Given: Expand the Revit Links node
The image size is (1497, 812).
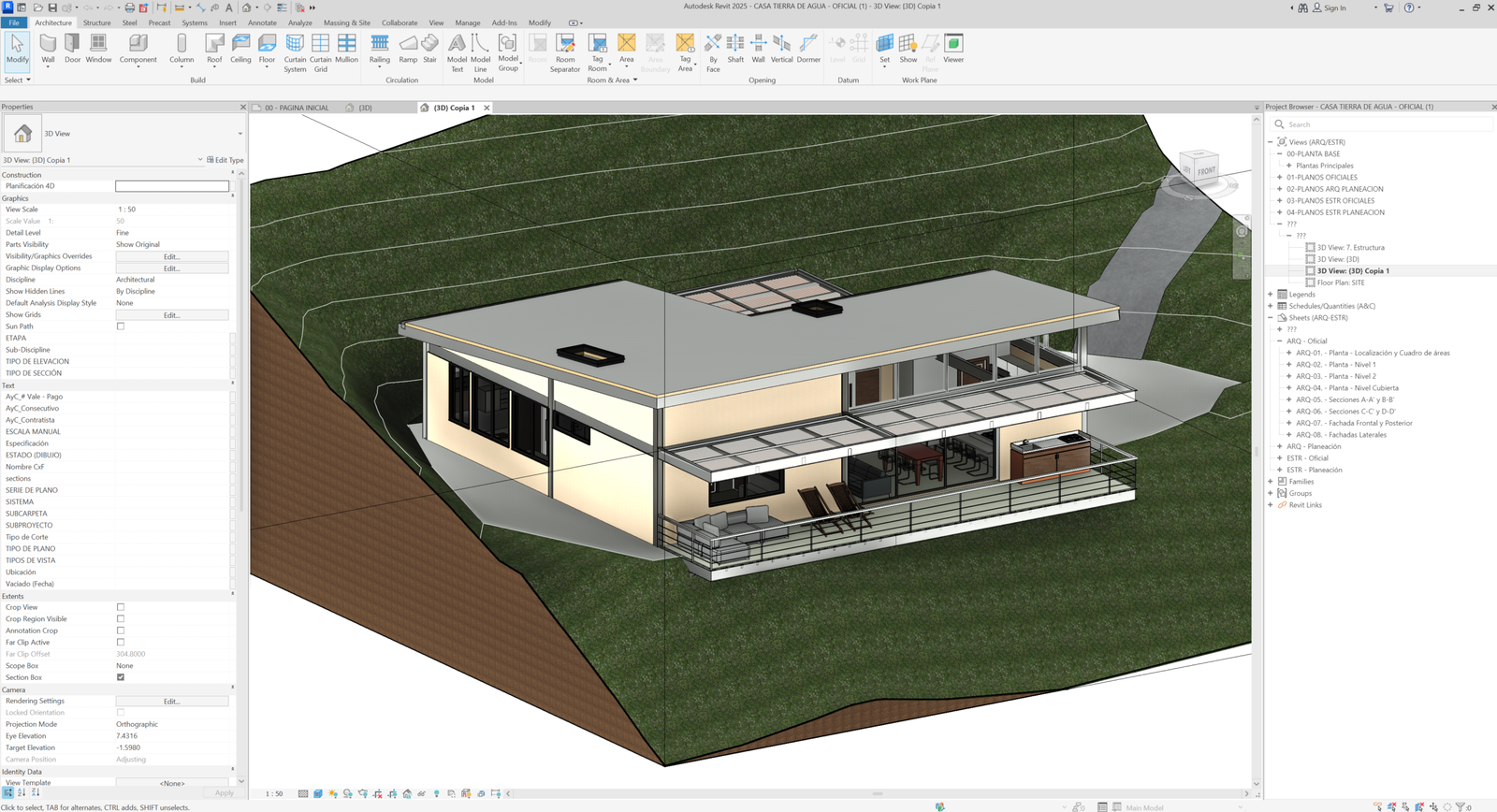Looking at the screenshot, I should (x=1271, y=505).
